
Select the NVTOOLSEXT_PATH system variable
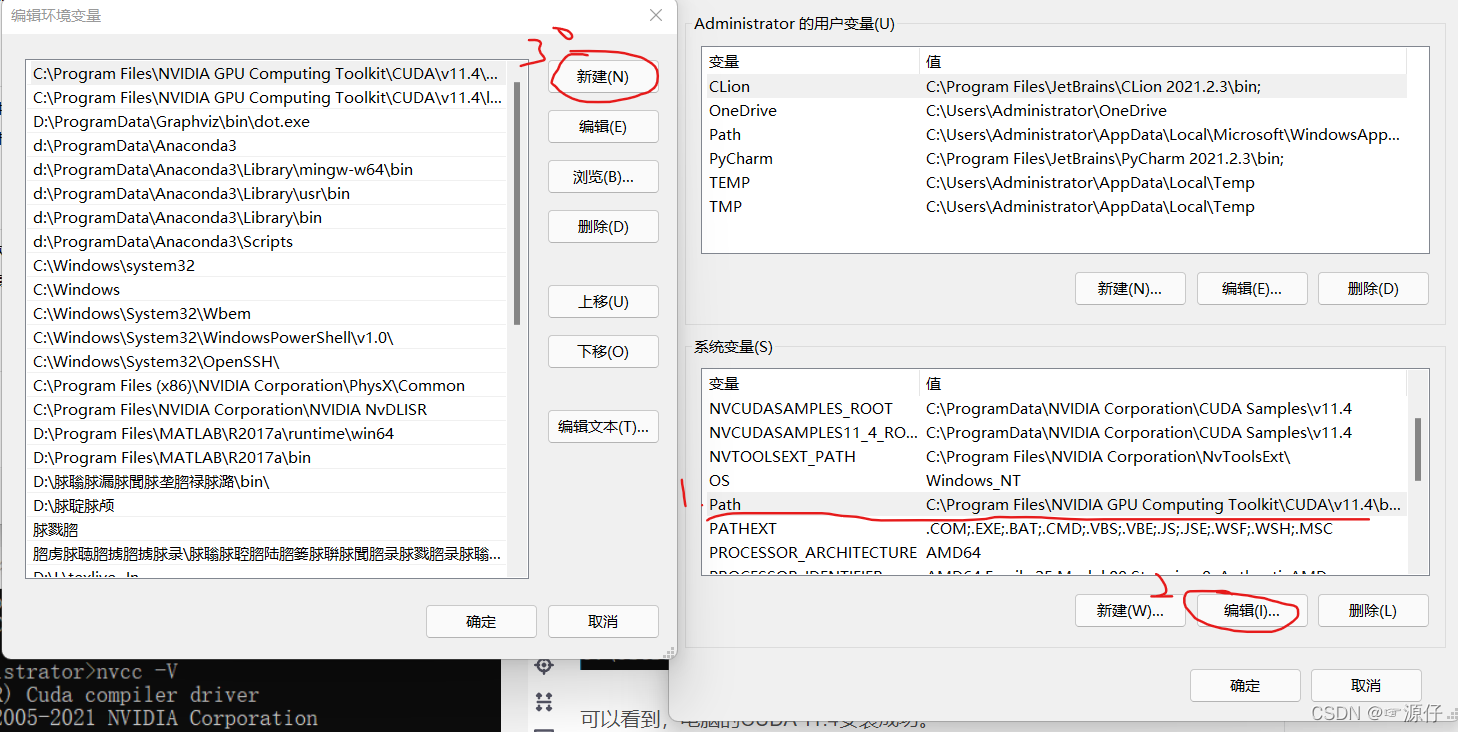pos(1055,457)
